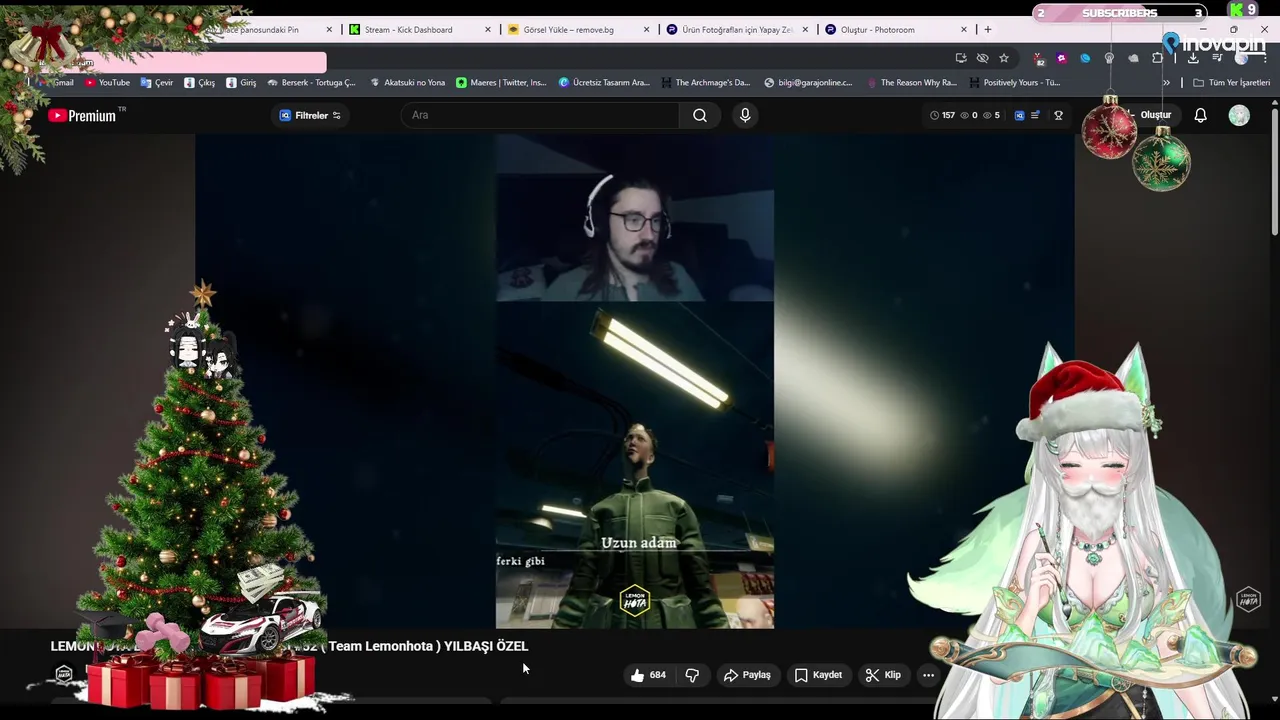Click the trophy icon in YouTube header
The width and height of the screenshot is (1280, 720).
pyautogui.click(x=1058, y=115)
